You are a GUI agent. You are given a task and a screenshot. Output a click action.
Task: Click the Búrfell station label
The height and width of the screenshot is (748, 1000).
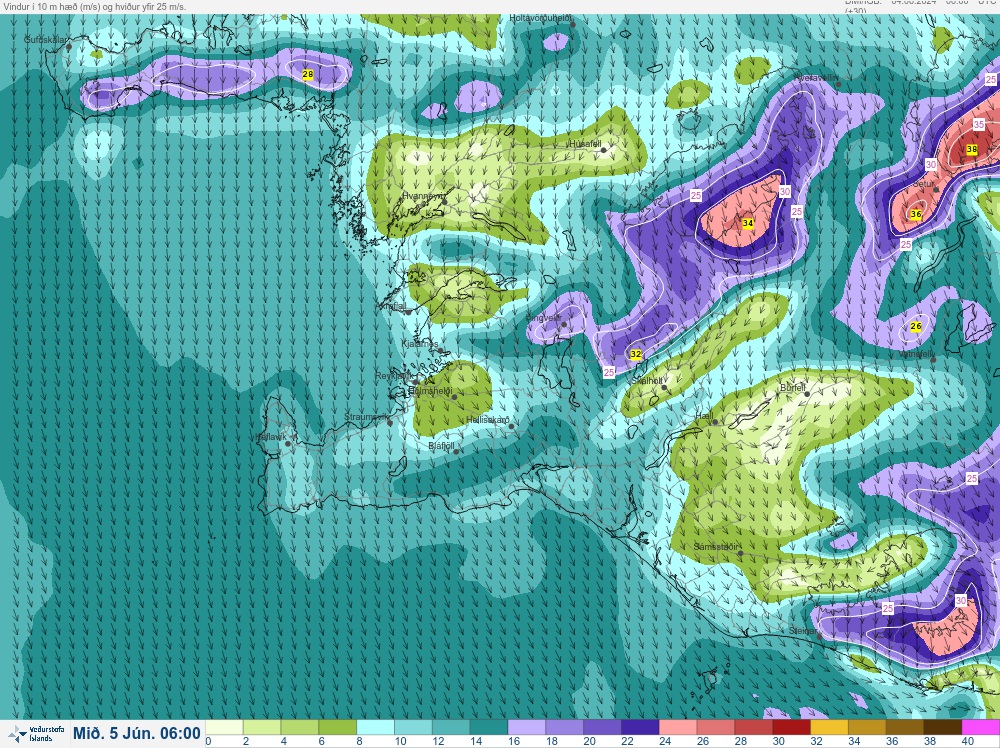point(793,387)
